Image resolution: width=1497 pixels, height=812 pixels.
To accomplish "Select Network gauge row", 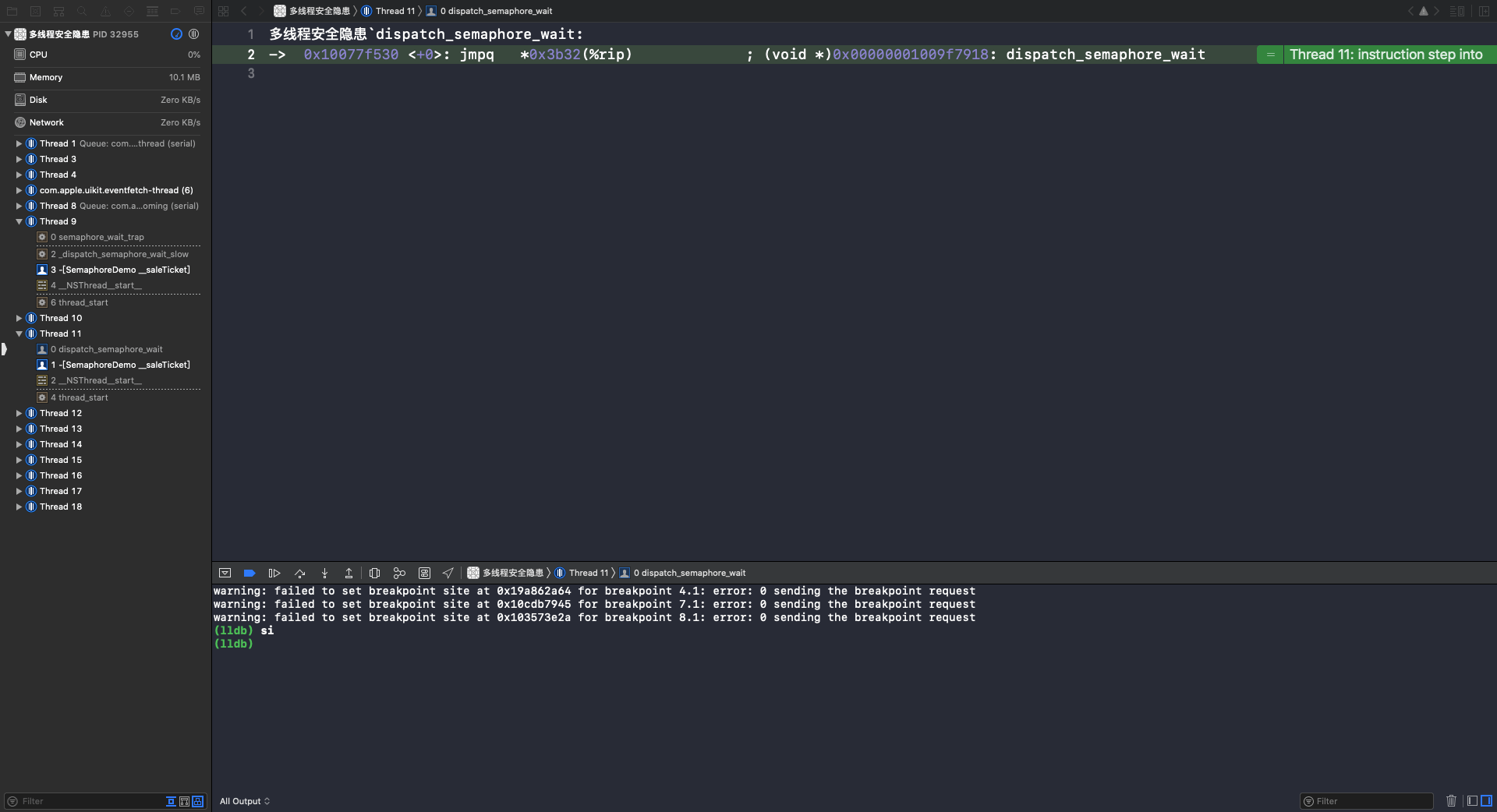I will pyautogui.click(x=106, y=122).
